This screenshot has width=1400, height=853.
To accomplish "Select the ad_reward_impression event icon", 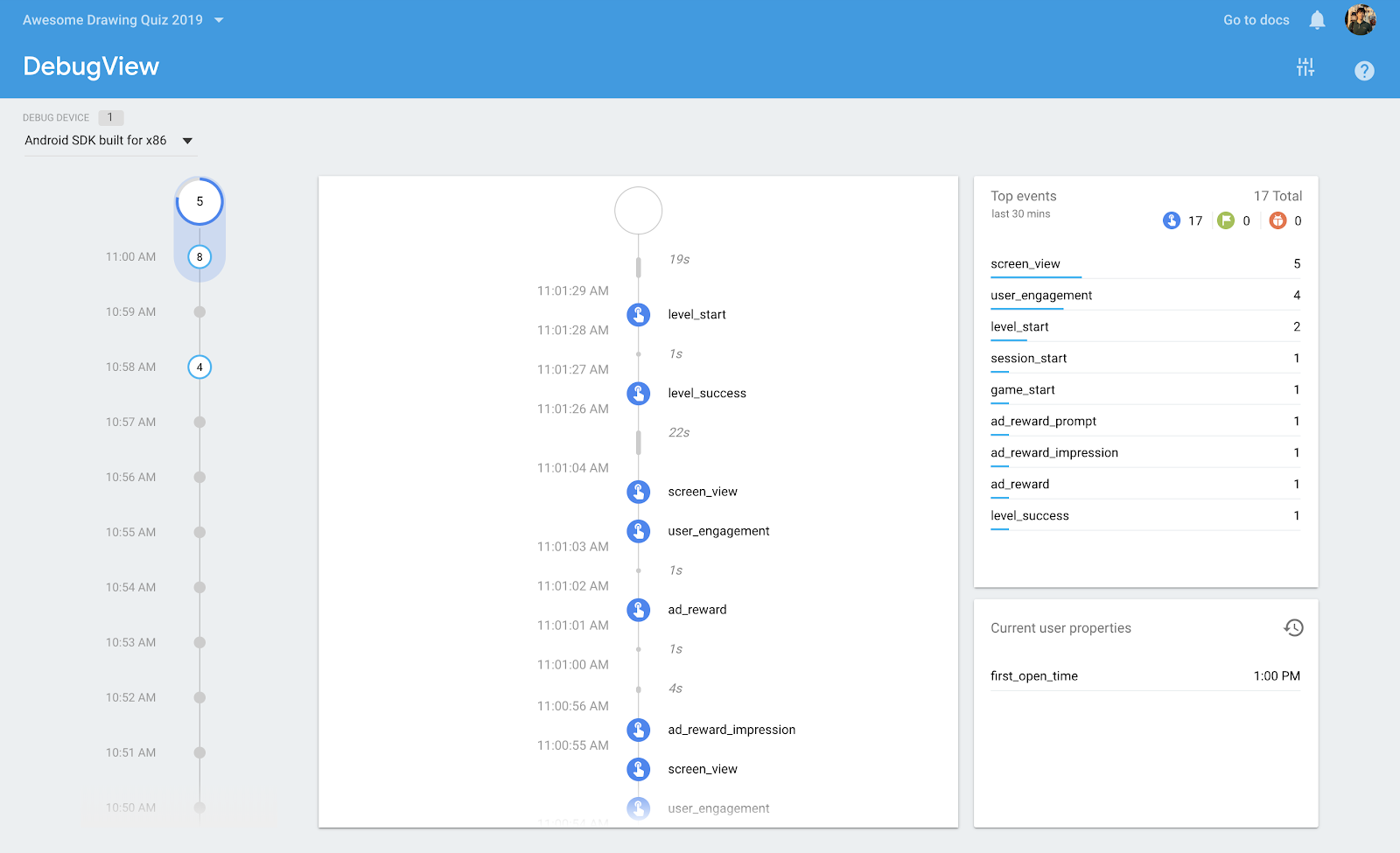I will (639, 730).
